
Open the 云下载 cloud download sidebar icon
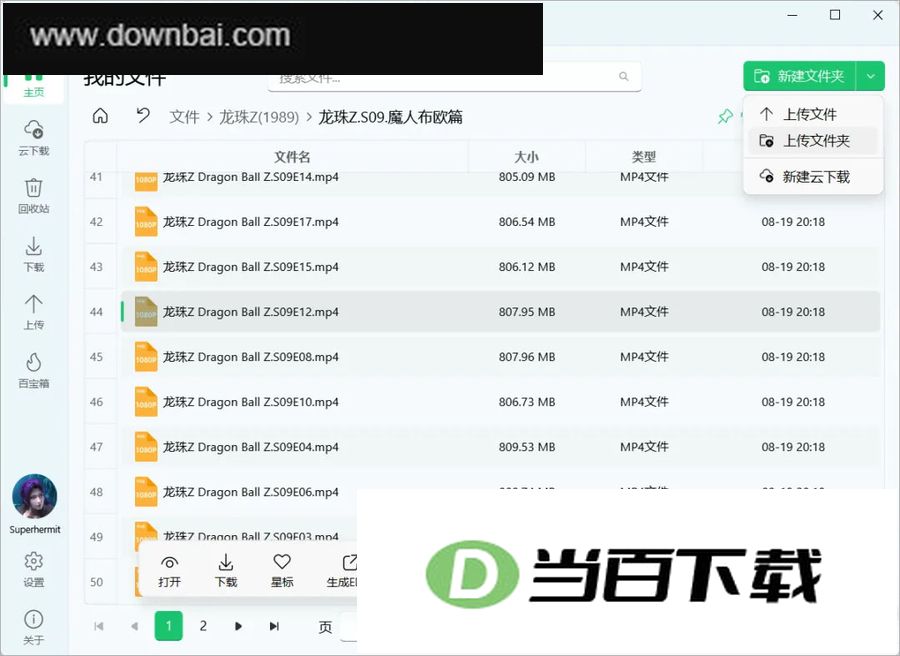(x=33, y=138)
